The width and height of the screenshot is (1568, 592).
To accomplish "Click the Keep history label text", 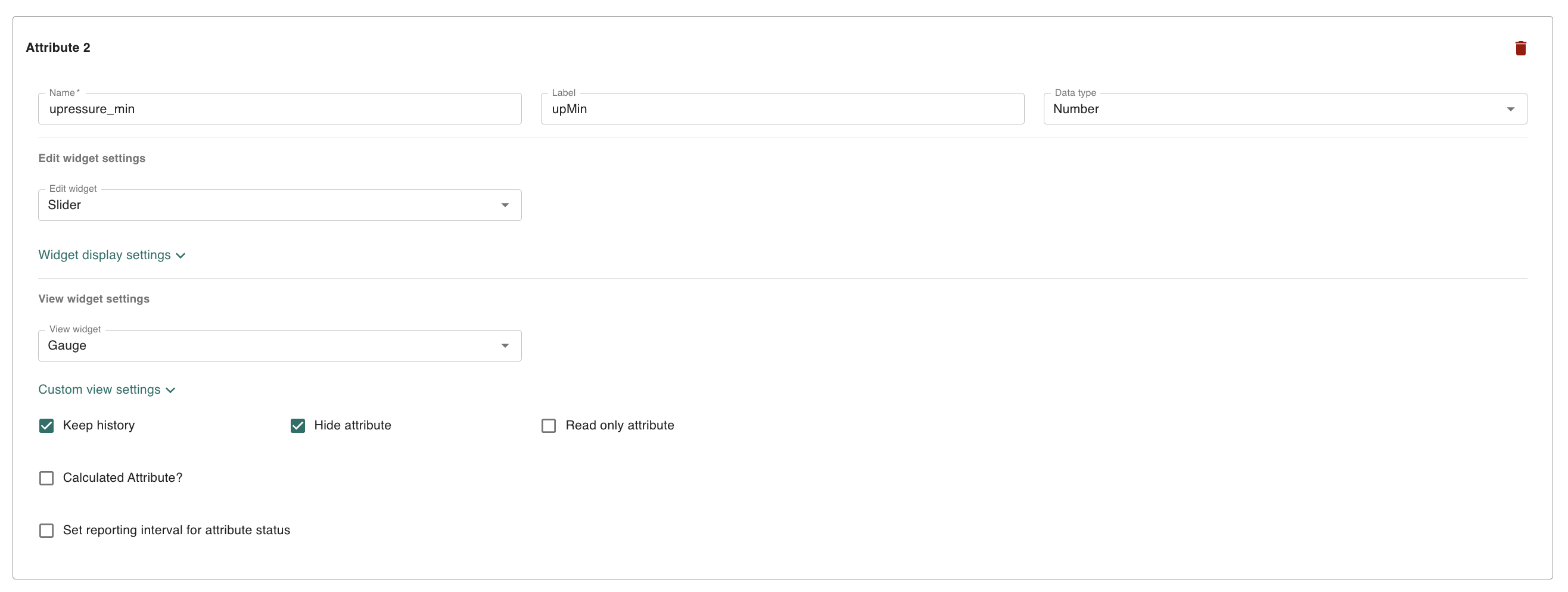I will point(99,426).
